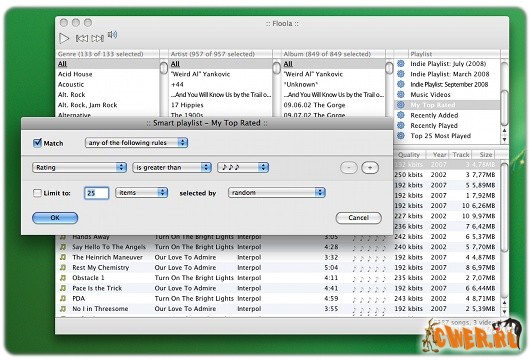This screenshot has width=532, height=360.
Task: Open the 'selected by random' dropdown
Action: (x=277, y=193)
